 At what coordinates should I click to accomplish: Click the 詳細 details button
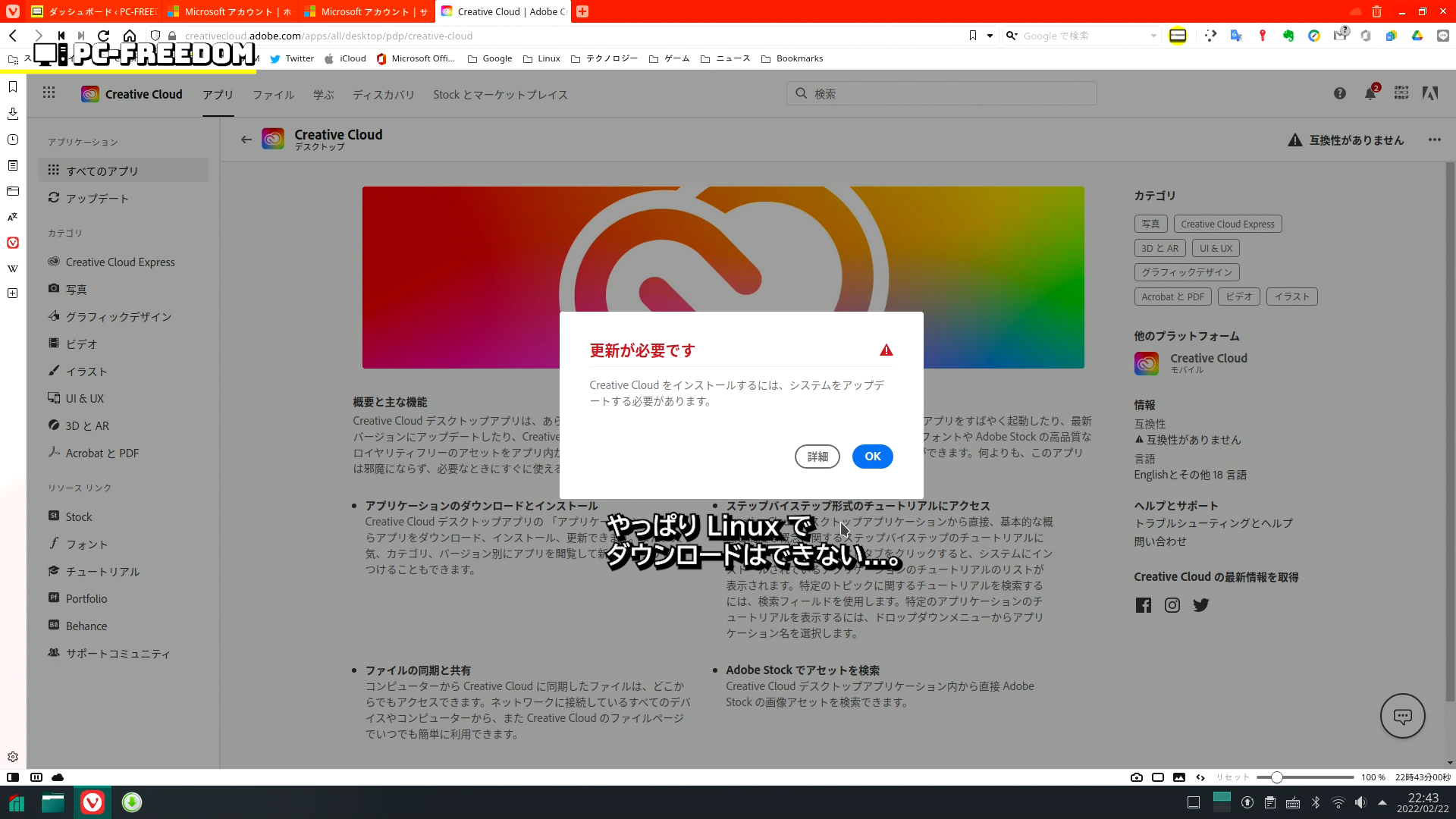pyautogui.click(x=817, y=457)
